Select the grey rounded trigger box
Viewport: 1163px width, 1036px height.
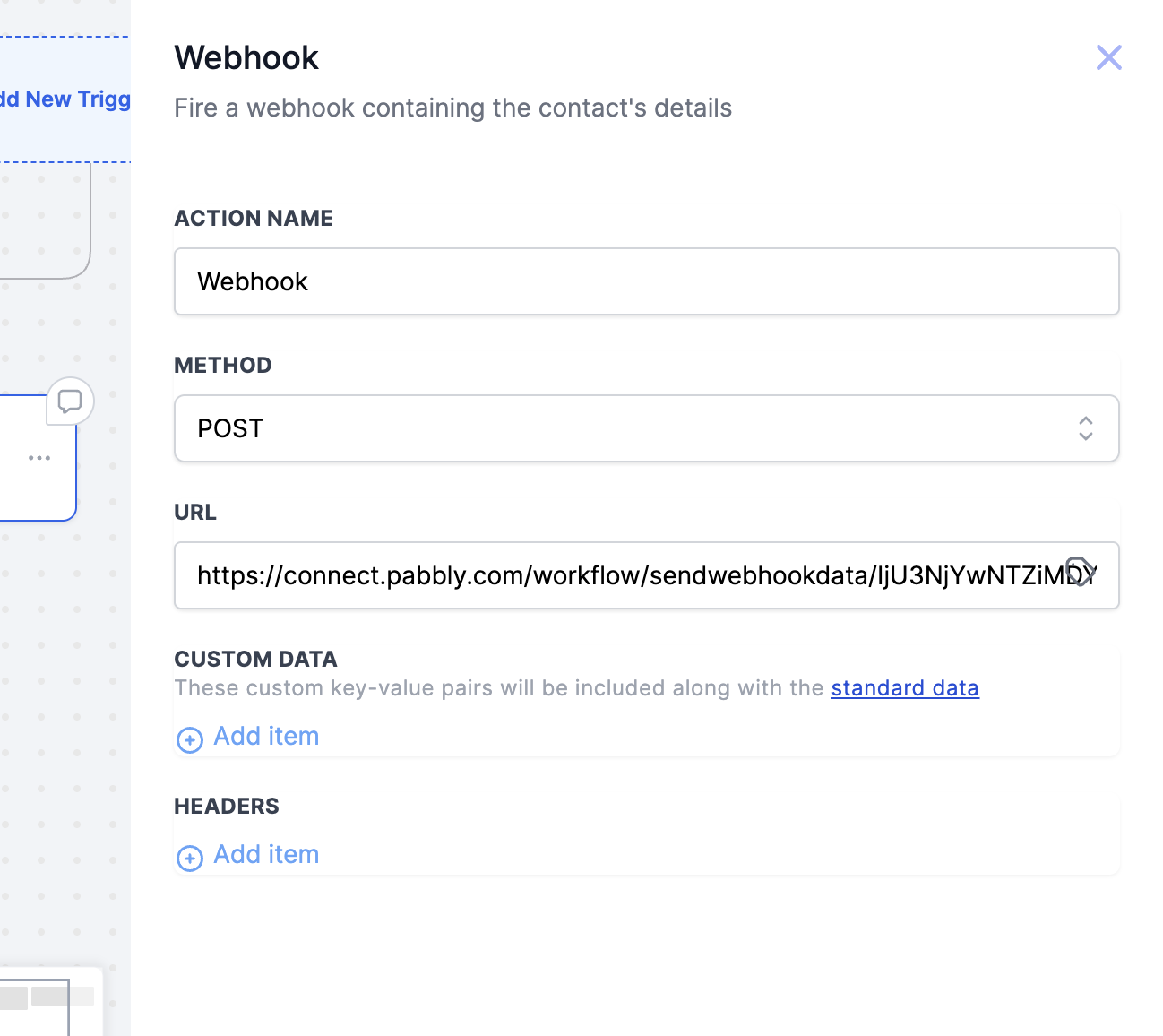tap(45, 220)
